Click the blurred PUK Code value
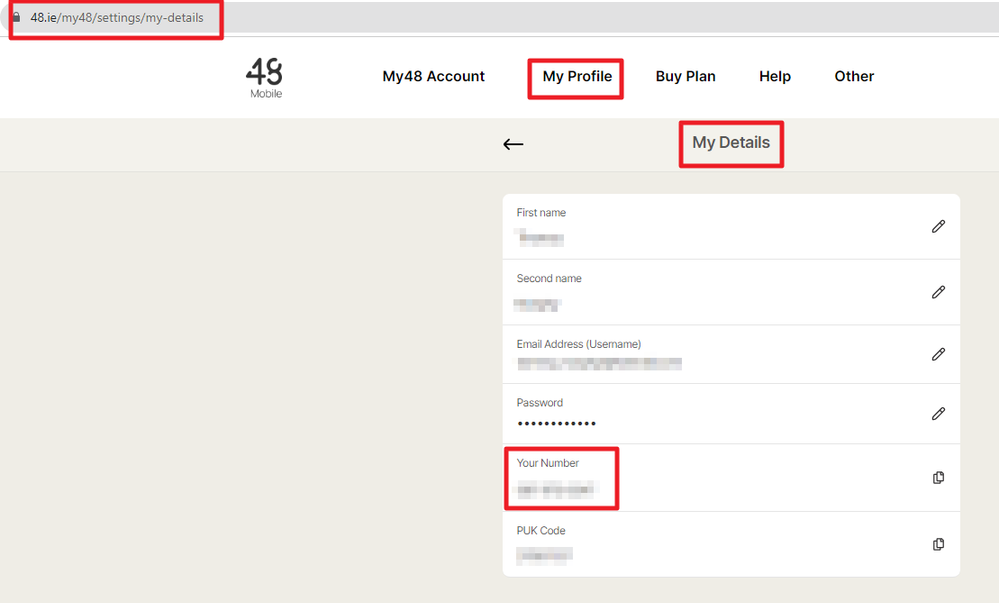999x603 pixels. click(545, 554)
